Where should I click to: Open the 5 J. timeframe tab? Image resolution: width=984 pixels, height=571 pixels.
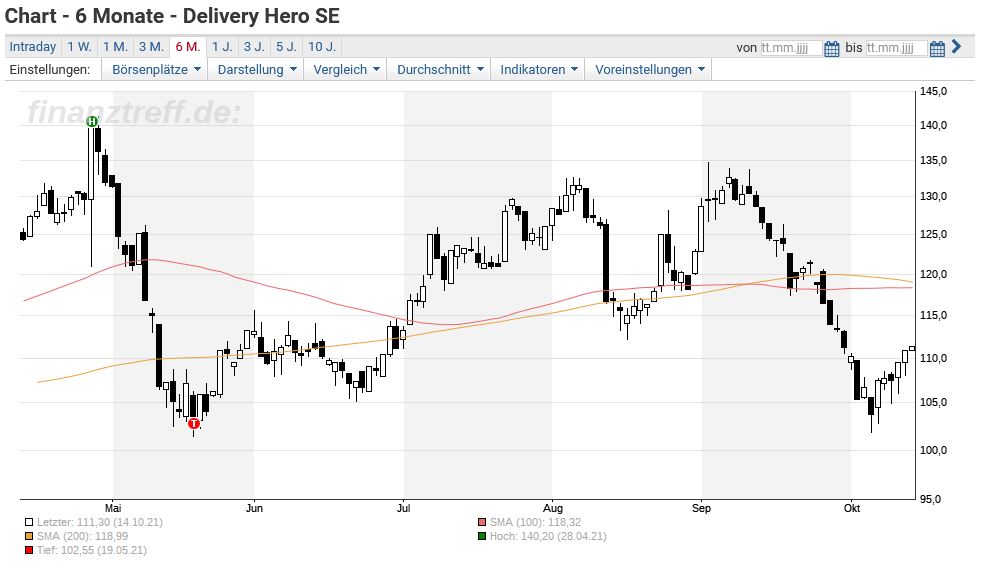click(286, 47)
